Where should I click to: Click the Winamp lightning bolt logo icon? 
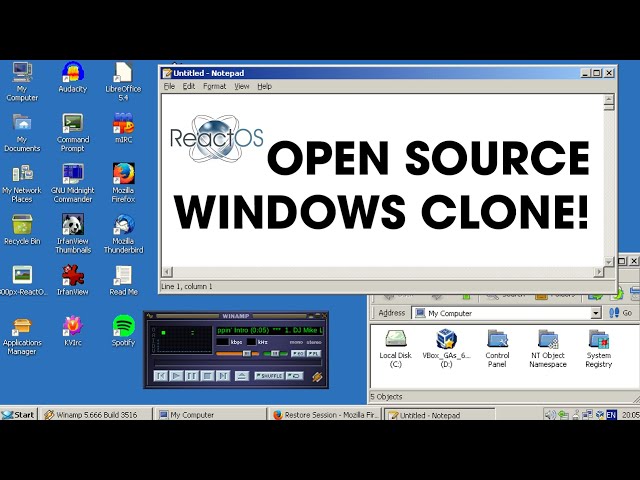(317, 377)
